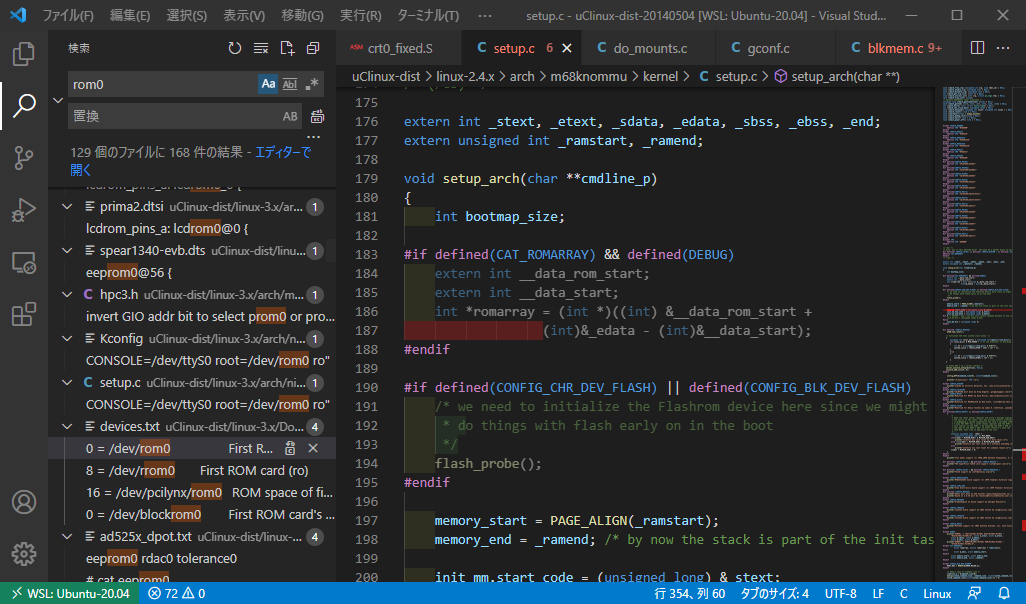This screenshot has width=1026, height=604.
Task: Open the Extensions view
Action: 24,314
